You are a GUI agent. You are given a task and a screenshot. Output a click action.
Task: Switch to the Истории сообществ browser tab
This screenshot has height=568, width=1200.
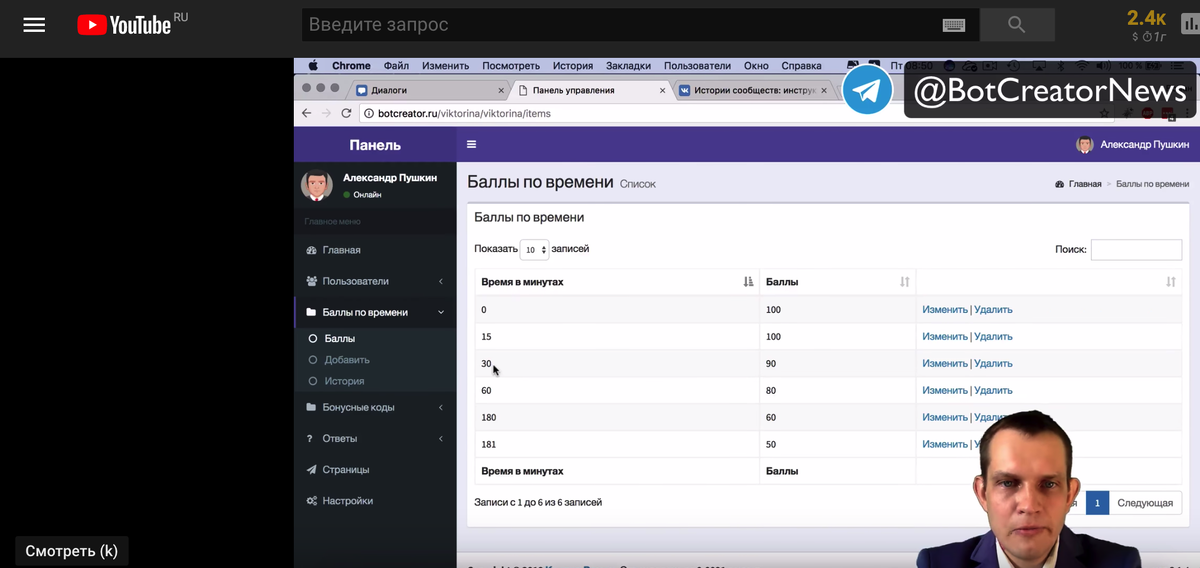[754, 90]
